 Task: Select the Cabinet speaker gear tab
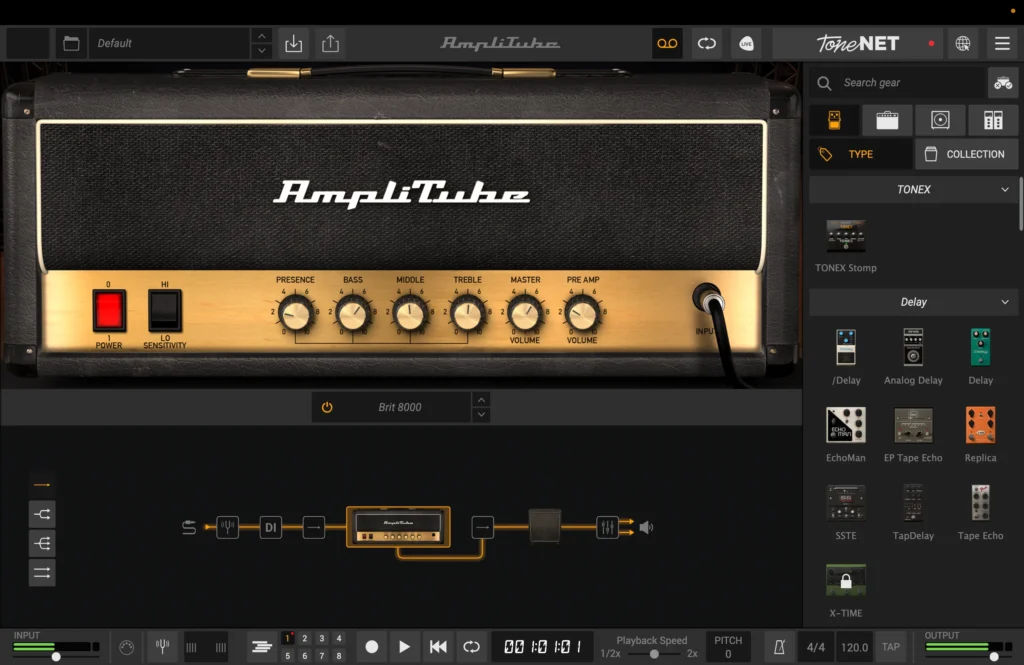[940, 120]
